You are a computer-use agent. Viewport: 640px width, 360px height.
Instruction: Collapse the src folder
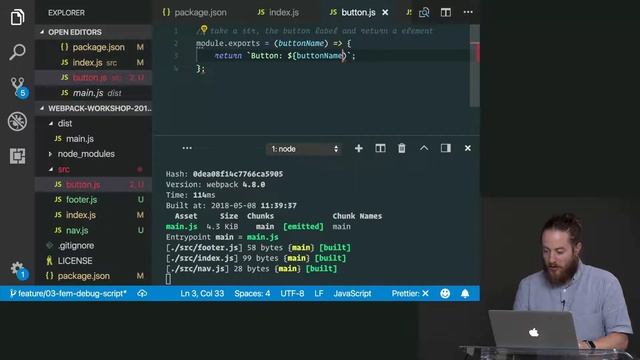pyautogui.click(x=93, y=169)
